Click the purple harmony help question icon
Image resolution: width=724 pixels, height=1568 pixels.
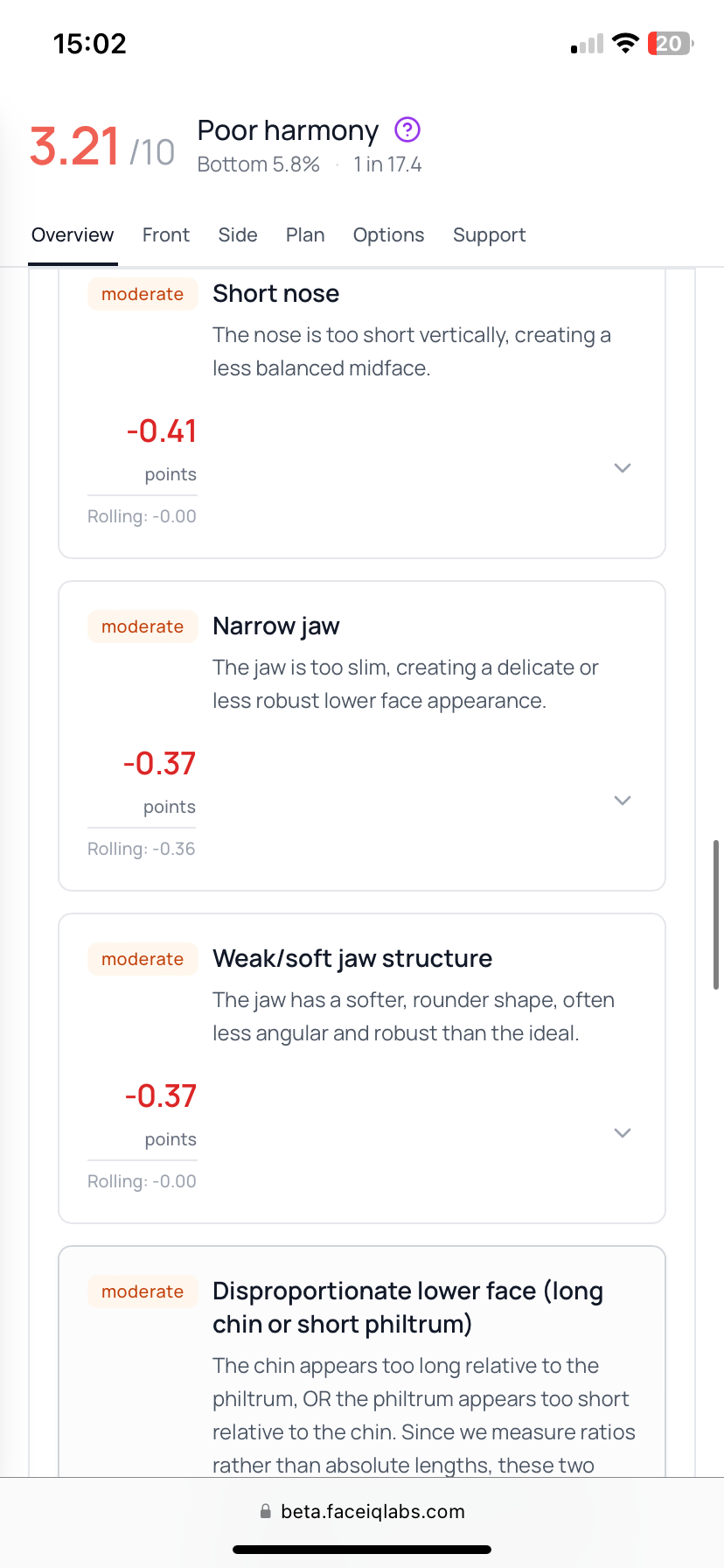(x=407, y=130)
